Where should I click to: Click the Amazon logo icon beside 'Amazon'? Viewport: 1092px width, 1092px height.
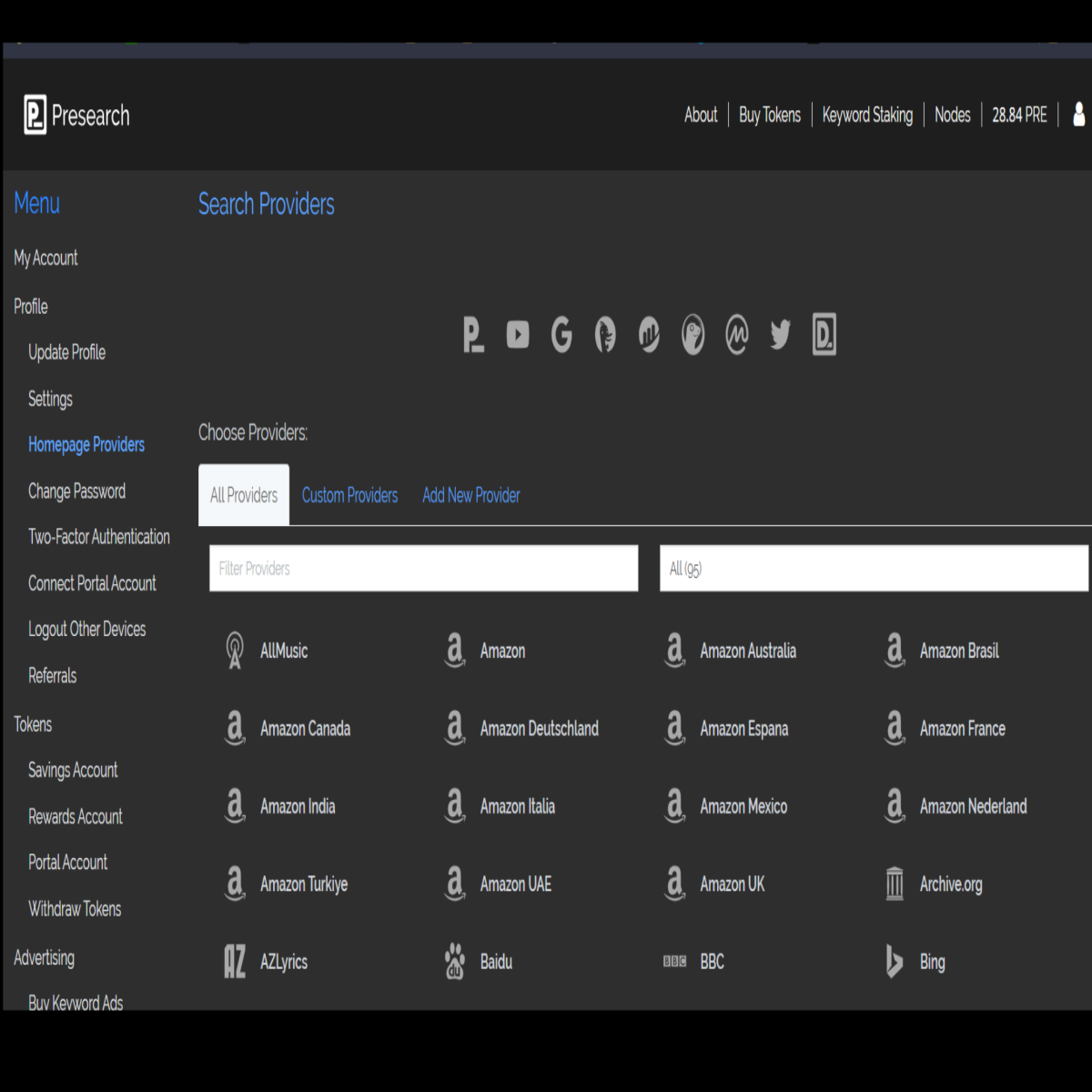pyautogui.click(x=455, y=651)
